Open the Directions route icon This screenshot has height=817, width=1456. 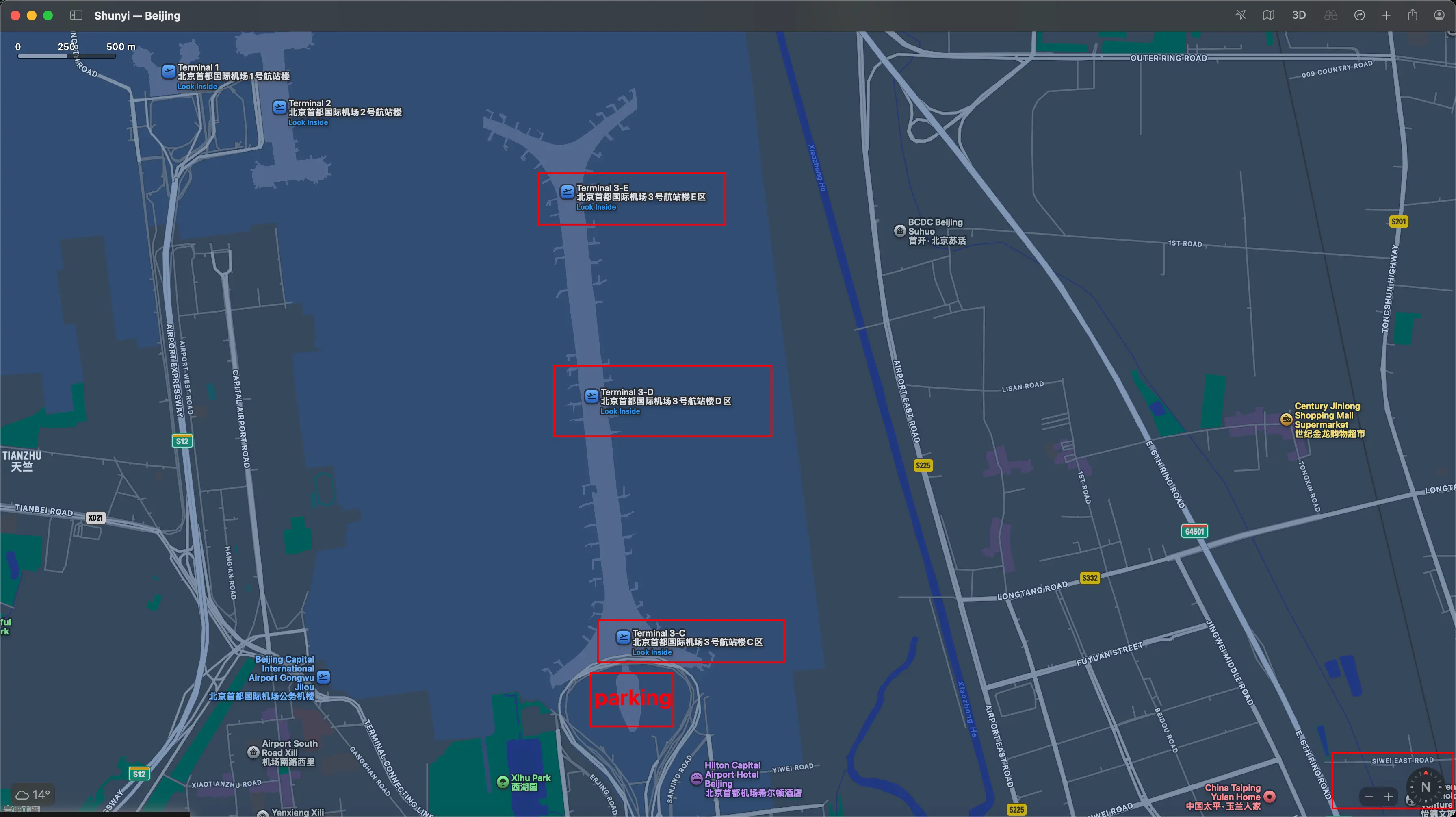tap(1359, 15)
